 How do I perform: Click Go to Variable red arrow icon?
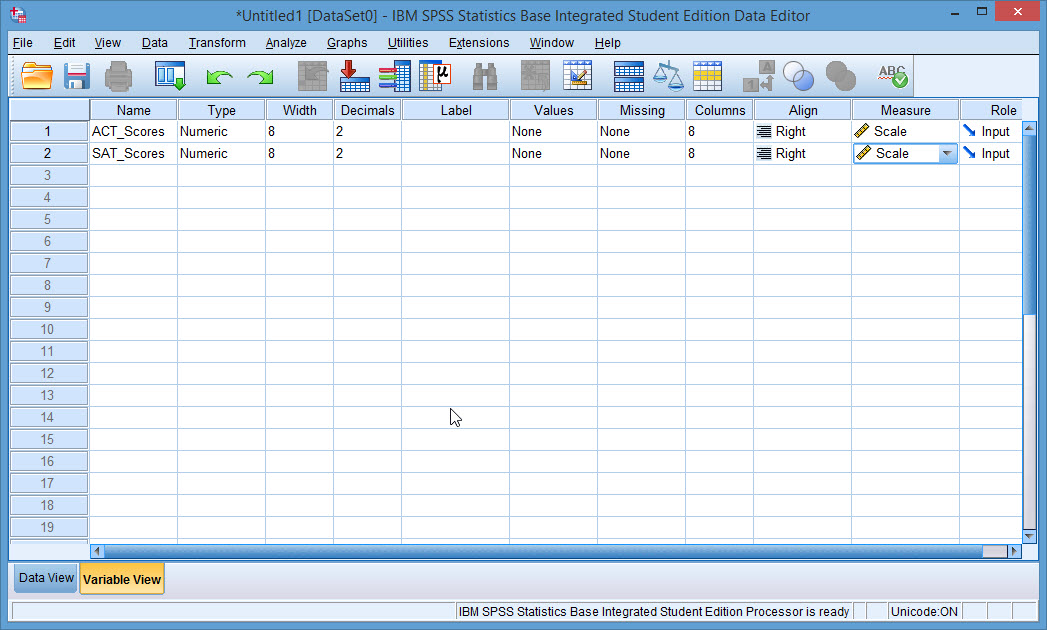pyautogui.click(x=355, y=76)
